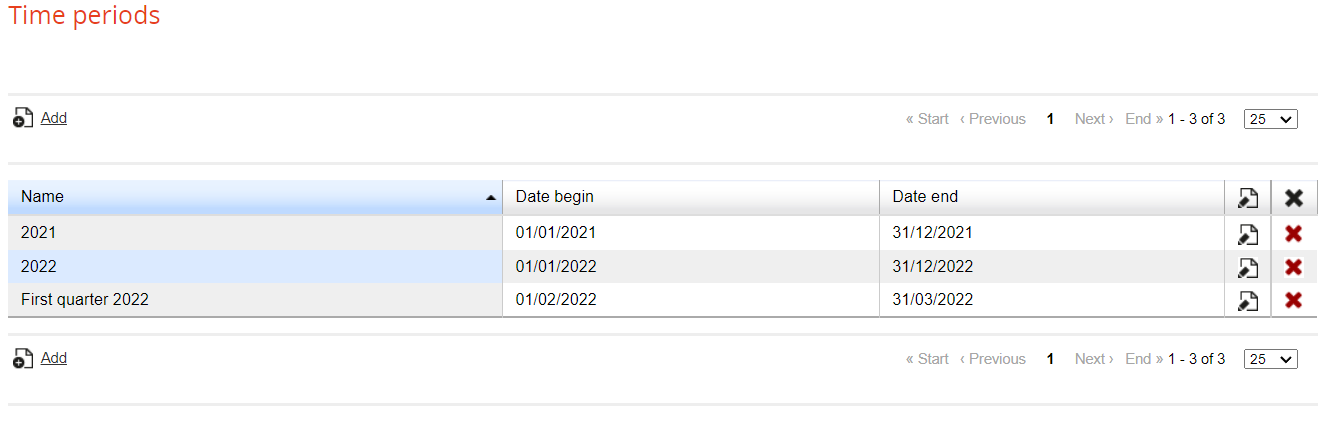Screen dimensions: 1322x422
Task: Delete the 2021 time period
Action: tap(1293, 234)
